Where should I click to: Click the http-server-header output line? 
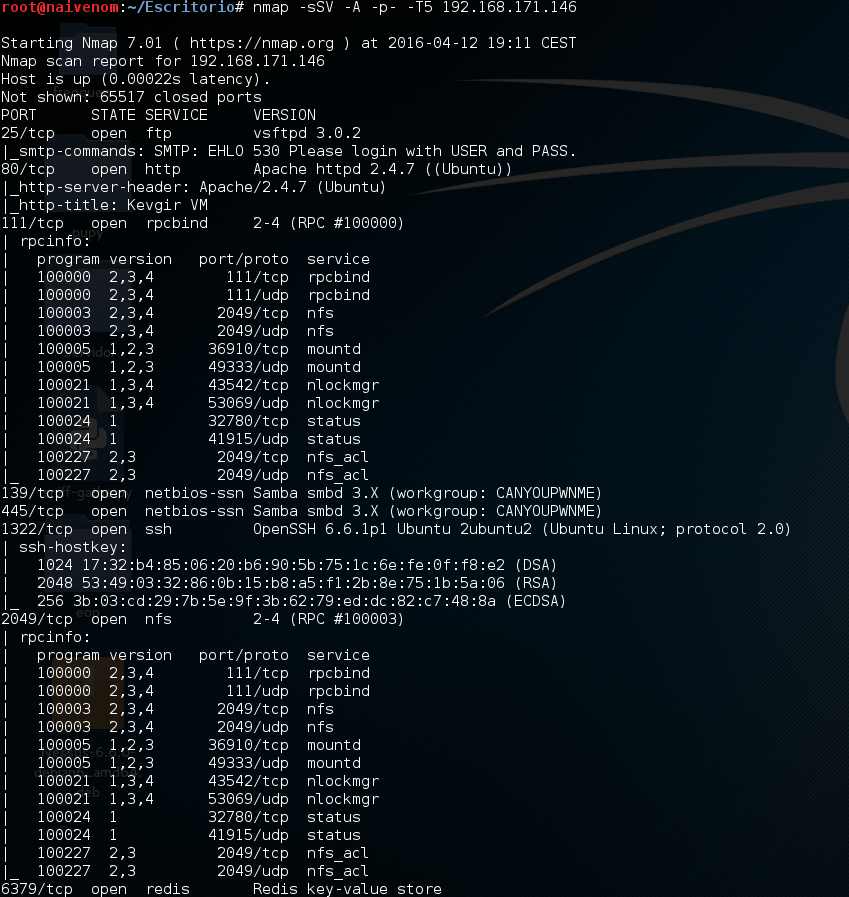[194, 187]
